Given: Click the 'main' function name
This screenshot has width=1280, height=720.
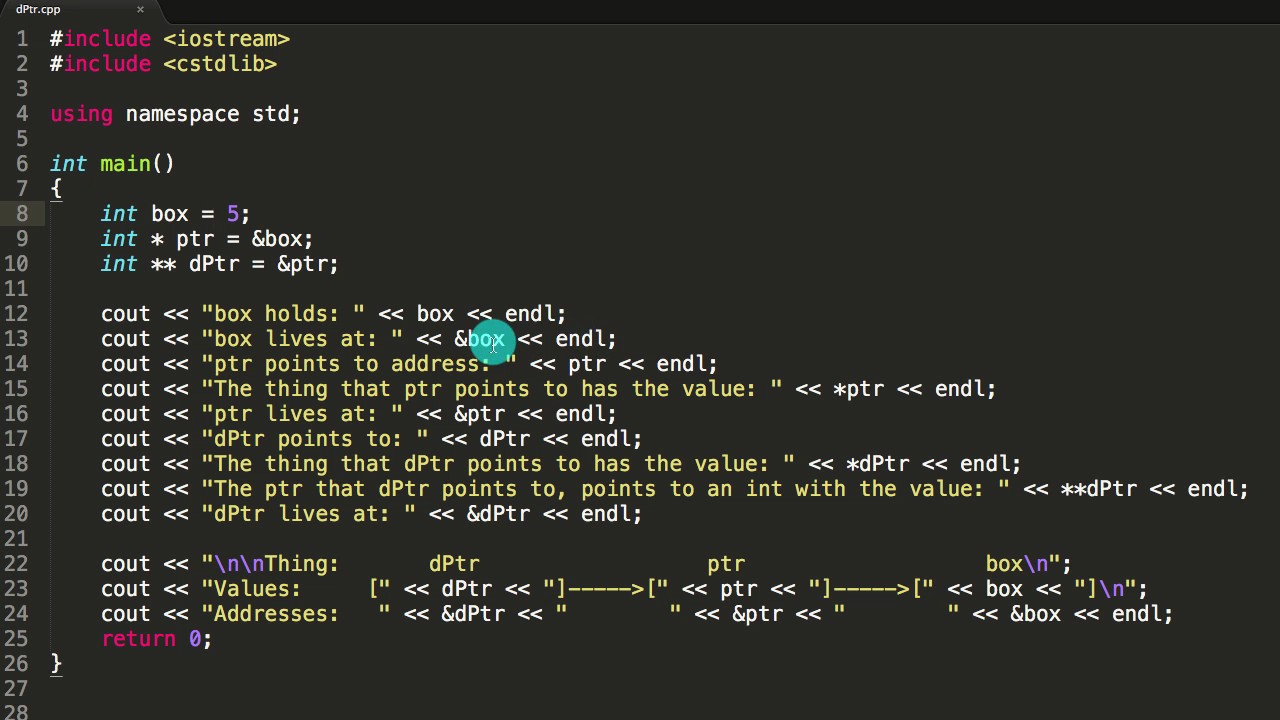Looking at the screenshot, I should point(125,164).
